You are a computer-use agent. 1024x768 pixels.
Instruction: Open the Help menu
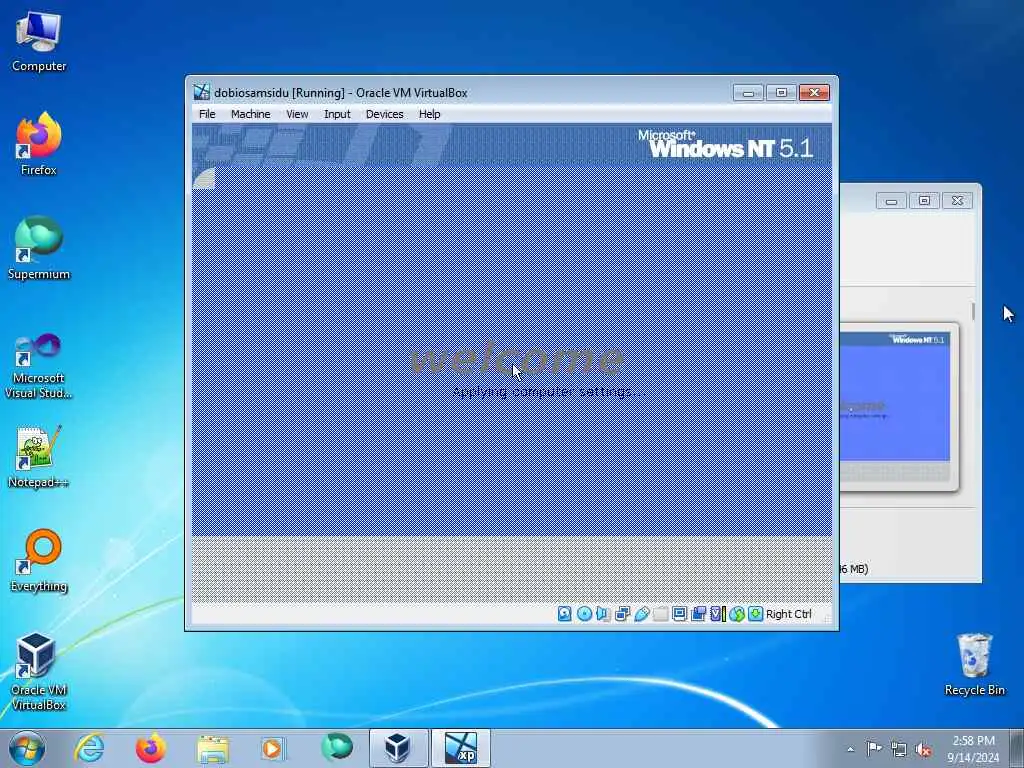tap(430, 114)
